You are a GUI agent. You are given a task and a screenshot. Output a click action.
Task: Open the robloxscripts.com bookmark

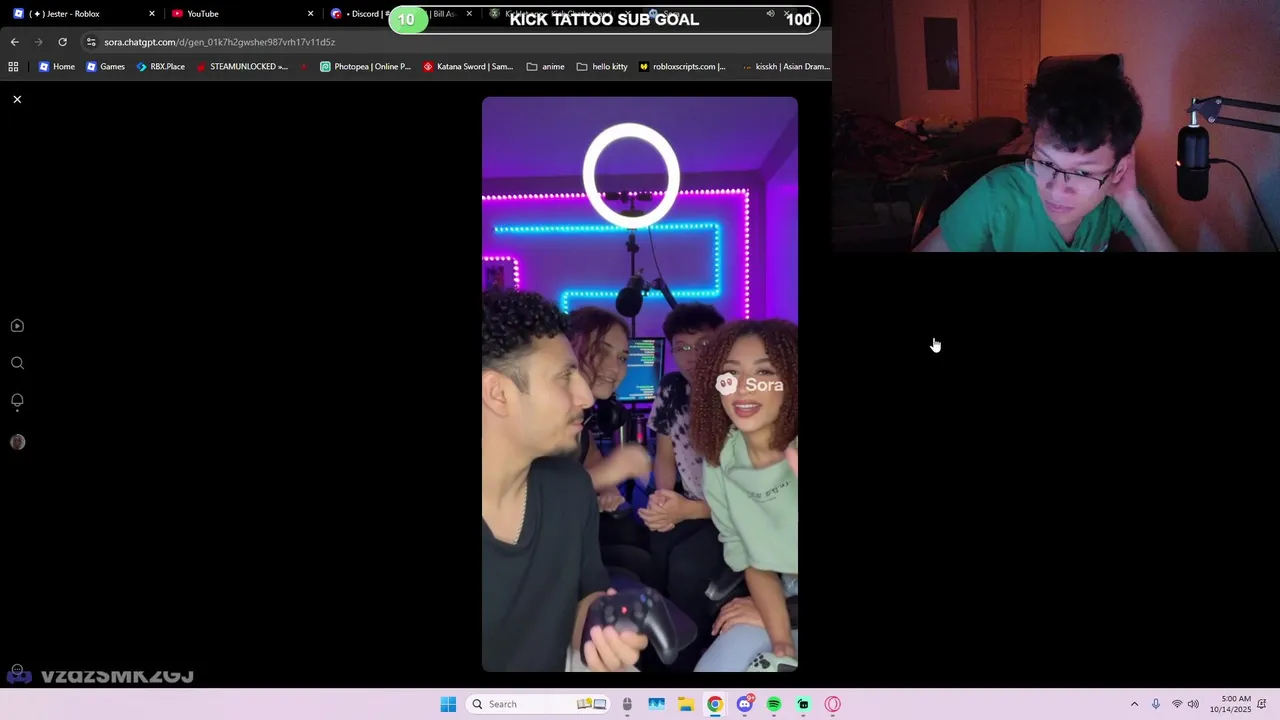(x=682, y=67)
